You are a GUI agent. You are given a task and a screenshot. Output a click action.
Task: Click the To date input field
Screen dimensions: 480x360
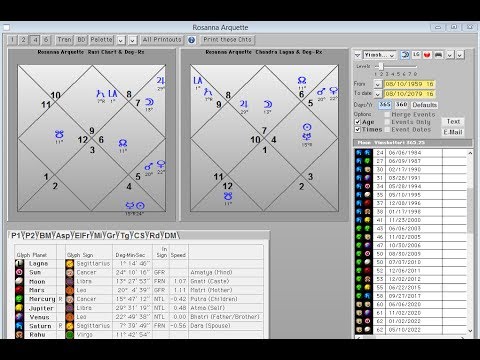409,94
